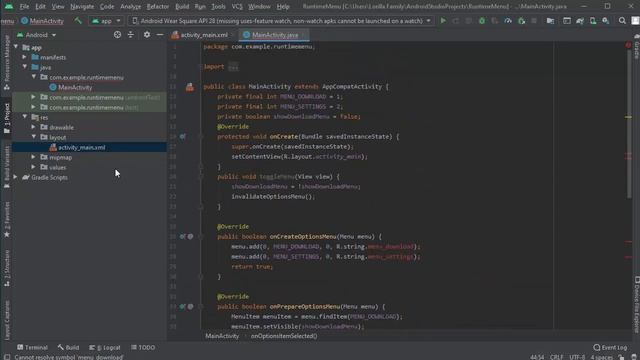Open the SDK Manager icon in toolbar
Screen dimensions: 640x360
point(606,21)
